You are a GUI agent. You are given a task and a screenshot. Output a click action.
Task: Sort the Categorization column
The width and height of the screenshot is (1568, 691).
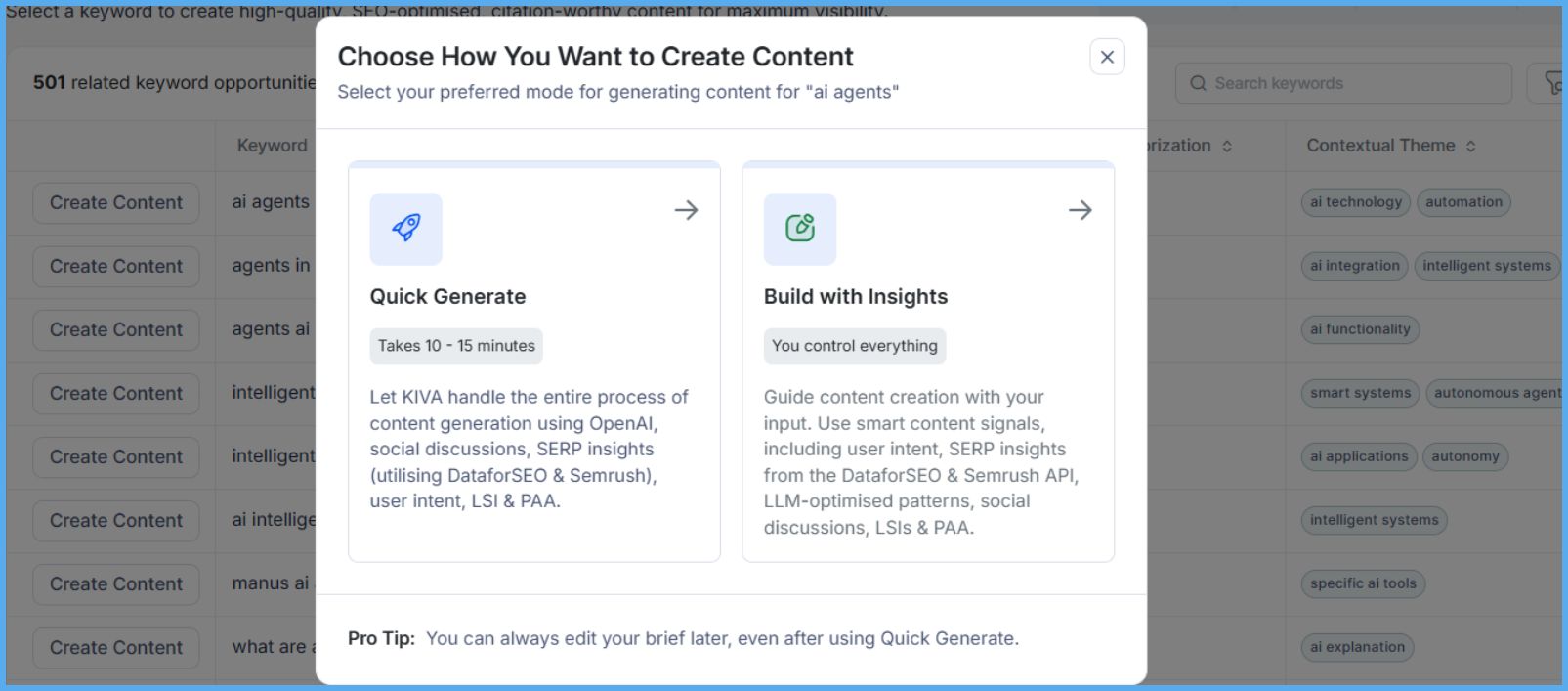click(x=1227, y=145)
